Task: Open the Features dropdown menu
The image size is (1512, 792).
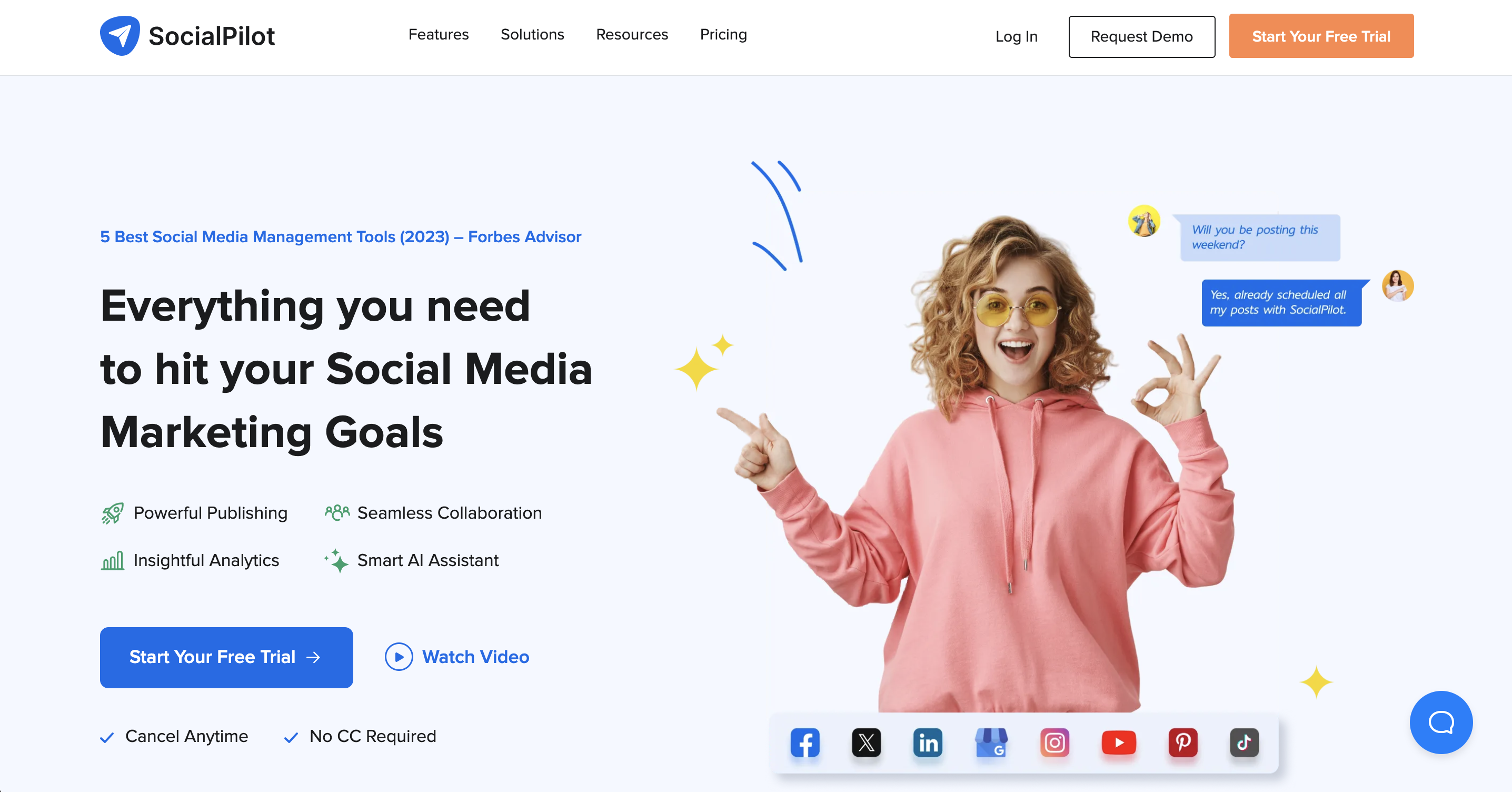Action: point(438,34)
